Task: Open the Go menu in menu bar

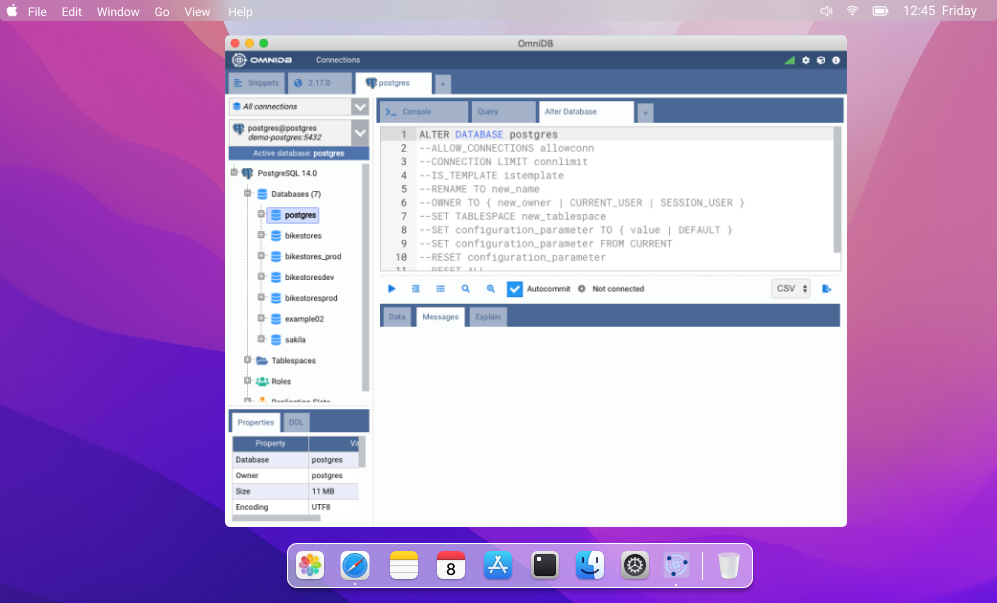Action: (x=162, y=11)
